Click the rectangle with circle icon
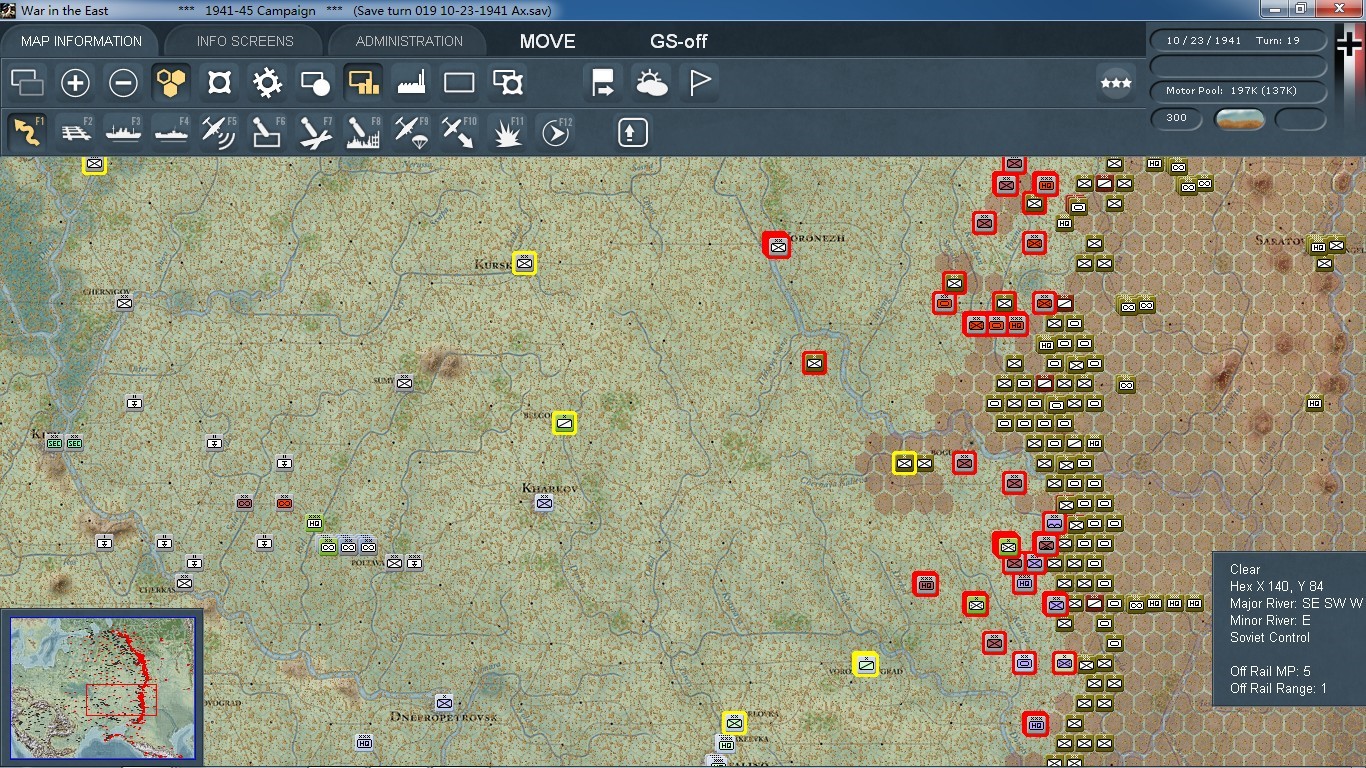This screenshot has height=768, width=1366. click(315, 83)
